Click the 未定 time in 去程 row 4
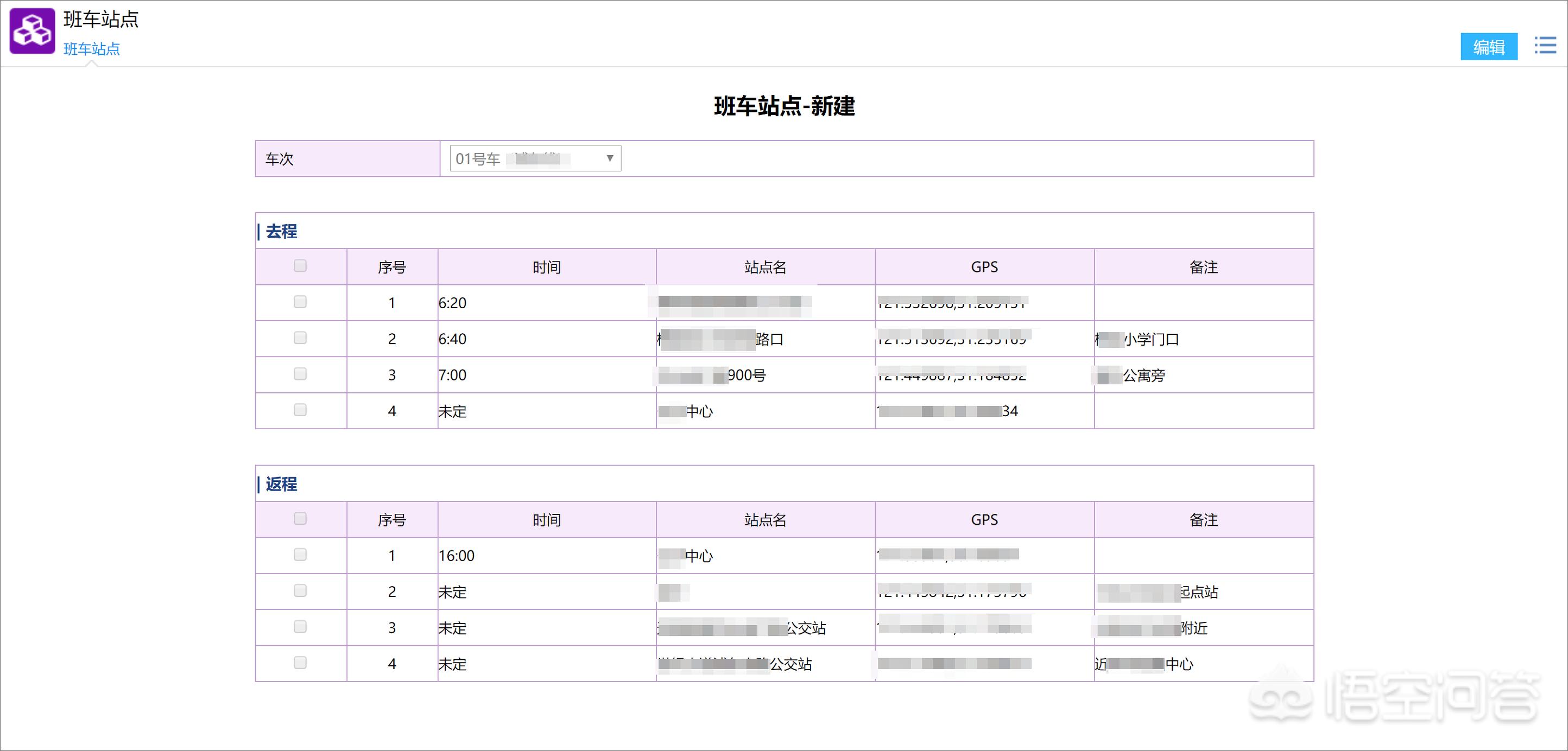This screenshot has width=1568, height=751. (547, 411)
